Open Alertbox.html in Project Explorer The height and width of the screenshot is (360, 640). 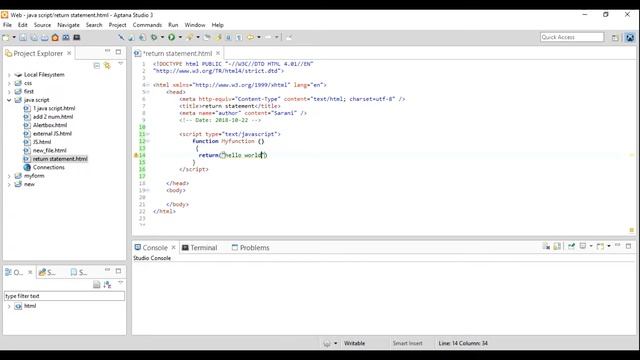[x=50, y=125]
